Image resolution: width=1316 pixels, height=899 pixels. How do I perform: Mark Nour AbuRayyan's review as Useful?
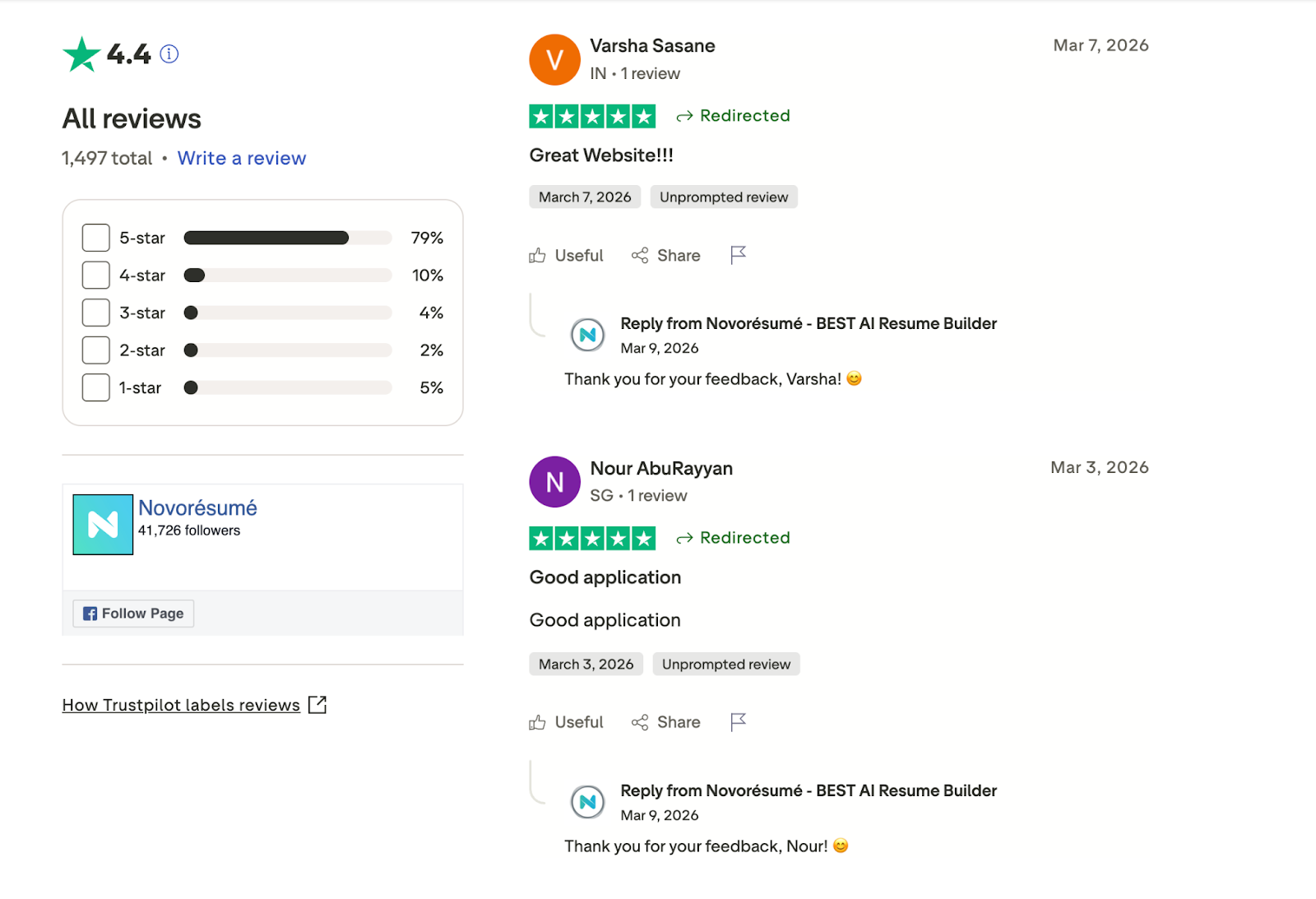566,722
